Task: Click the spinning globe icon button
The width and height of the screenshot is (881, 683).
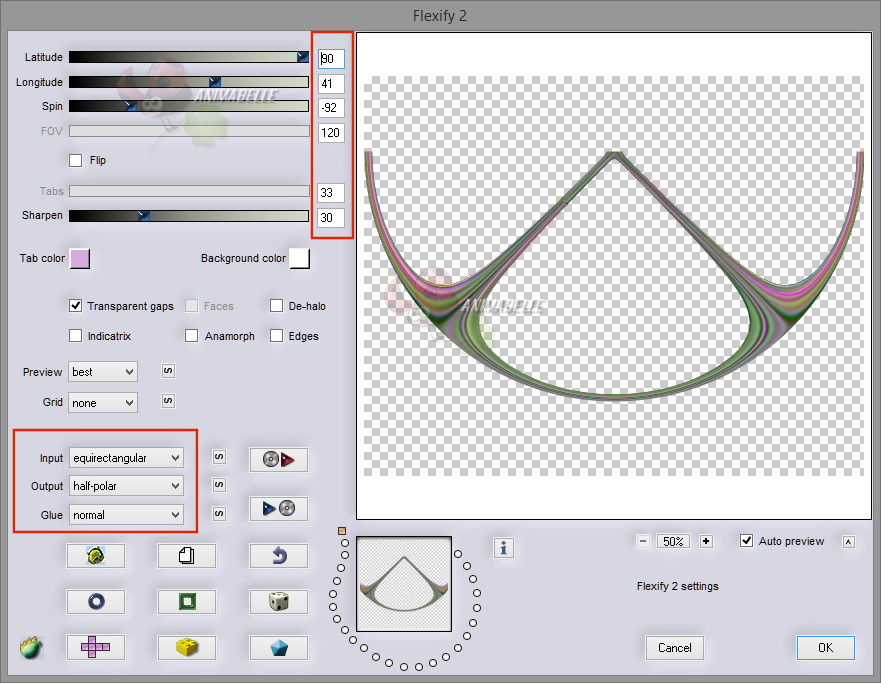Action: pos(96,555)
